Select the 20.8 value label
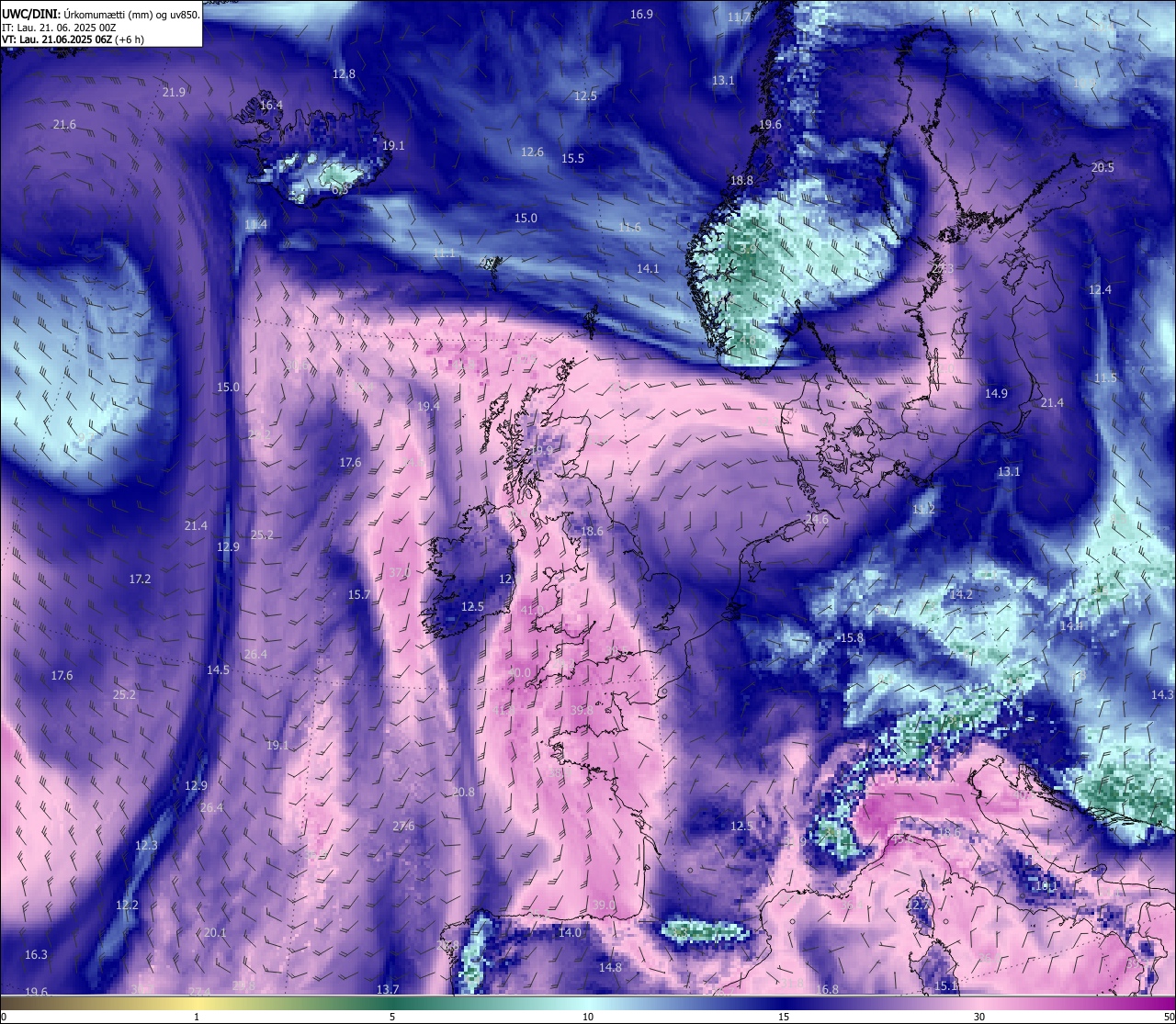Screen dimensions: 1176x1024 click(464, 793)
